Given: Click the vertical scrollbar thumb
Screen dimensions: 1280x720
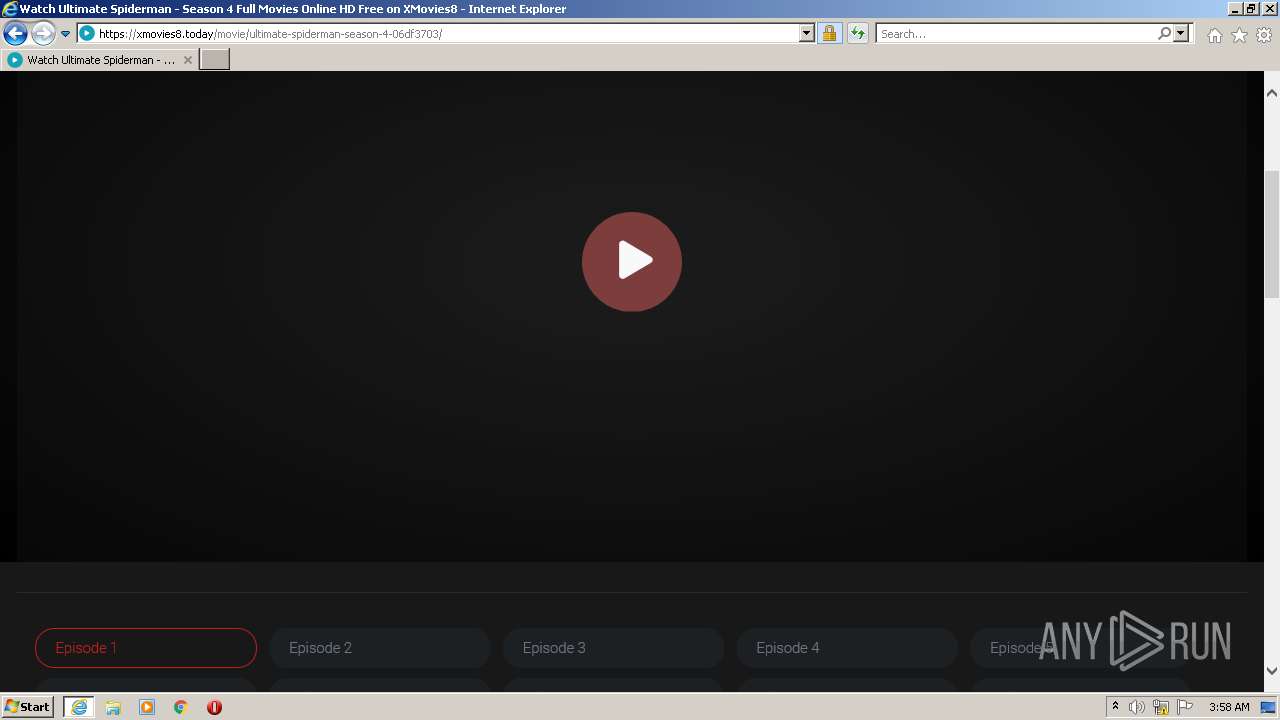Looking at the screenshot, I should [x=1272, y=235].
